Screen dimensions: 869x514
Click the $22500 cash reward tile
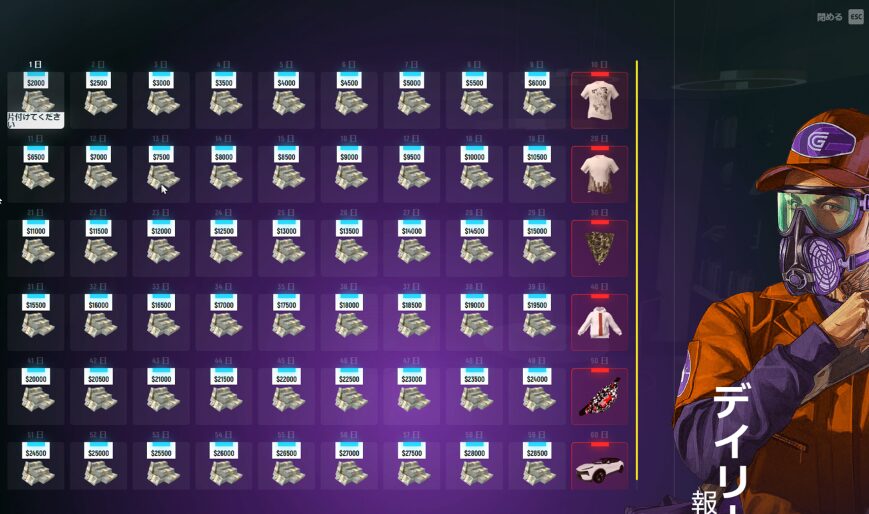tap(349, 395)
